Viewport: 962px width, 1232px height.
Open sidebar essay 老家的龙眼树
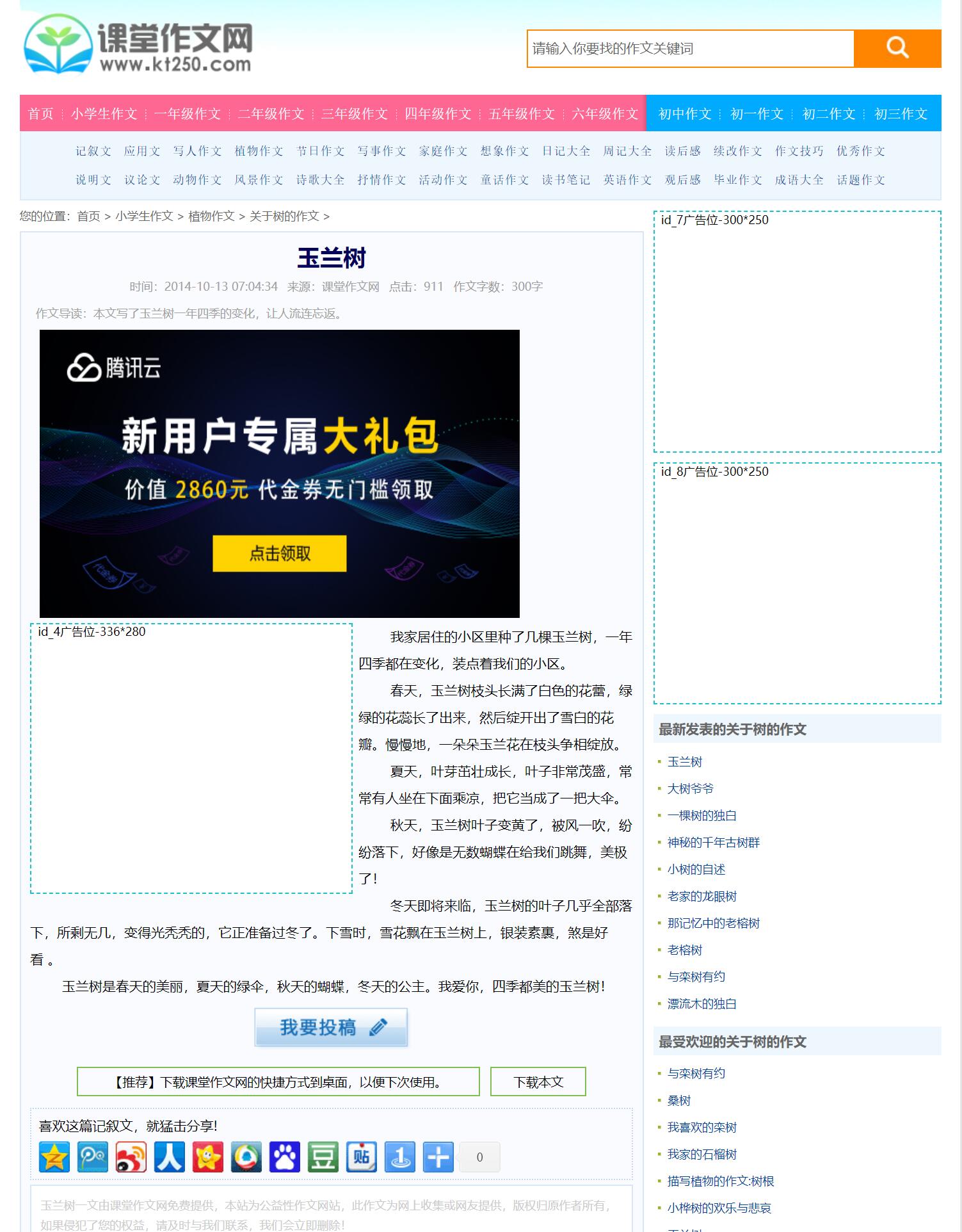[x=702, y=896]
